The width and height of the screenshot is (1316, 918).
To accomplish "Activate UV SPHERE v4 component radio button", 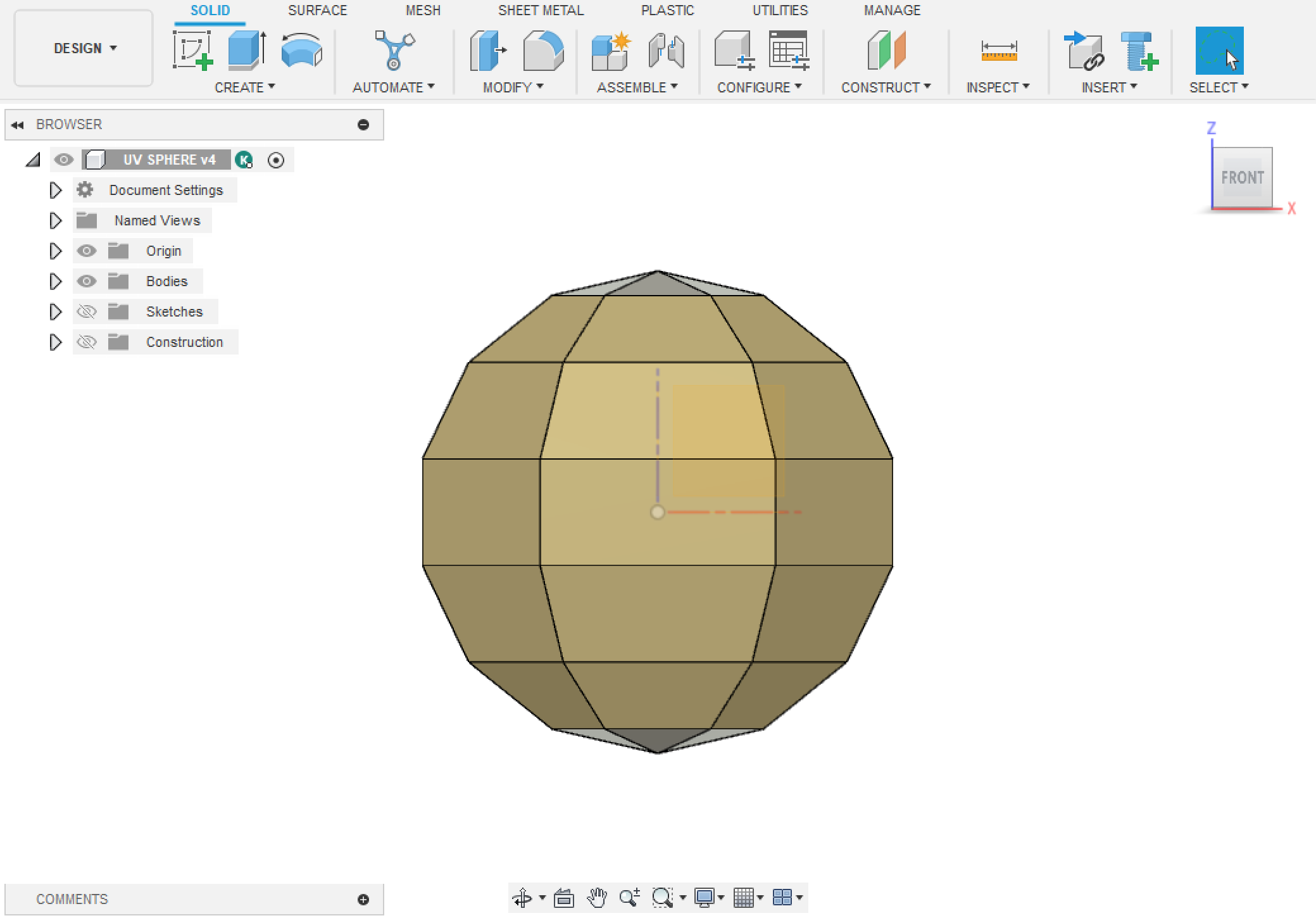I will [276, 160].
